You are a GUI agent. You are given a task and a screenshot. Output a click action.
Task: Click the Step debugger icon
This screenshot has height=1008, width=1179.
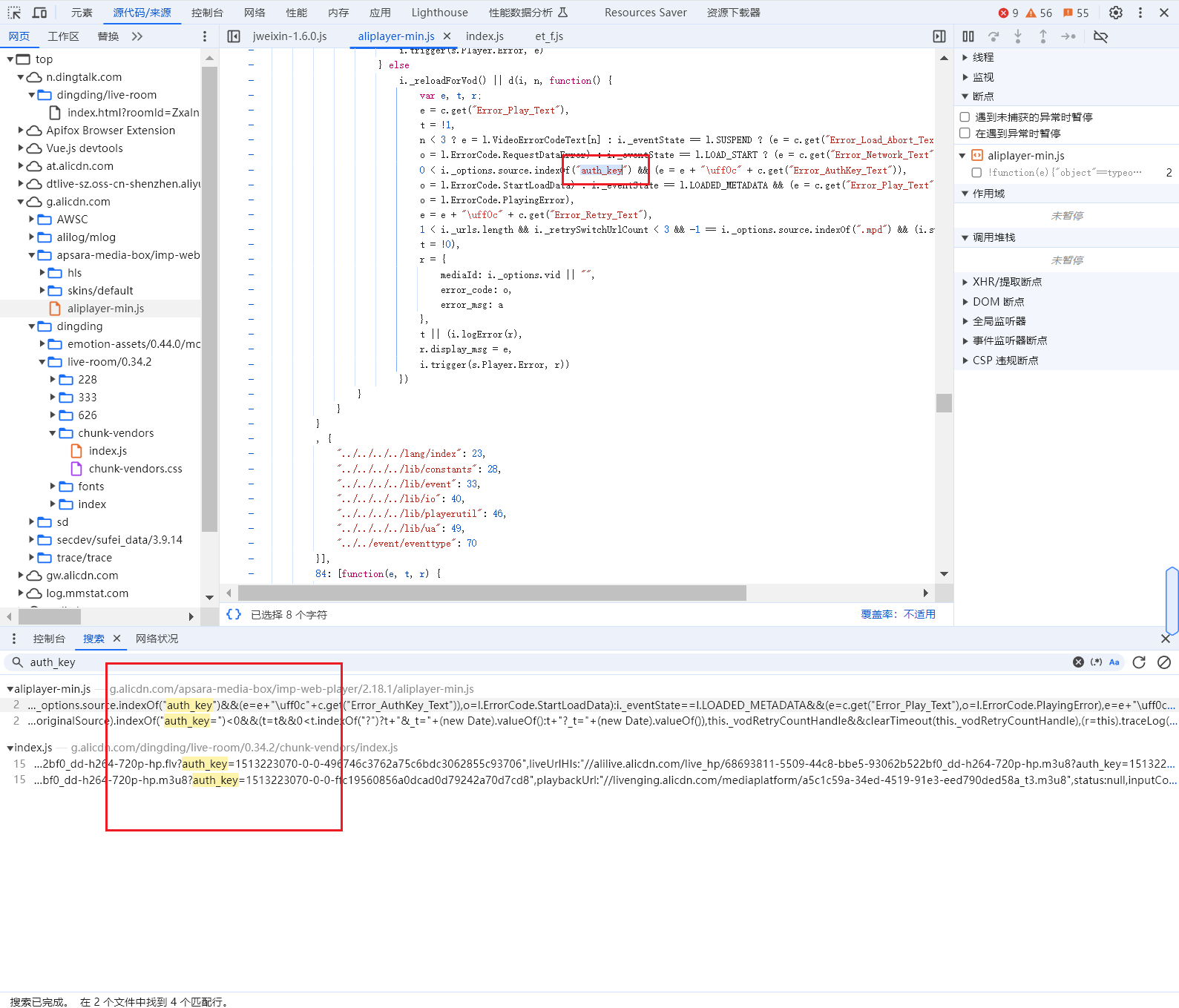(x=1068, y=36)
